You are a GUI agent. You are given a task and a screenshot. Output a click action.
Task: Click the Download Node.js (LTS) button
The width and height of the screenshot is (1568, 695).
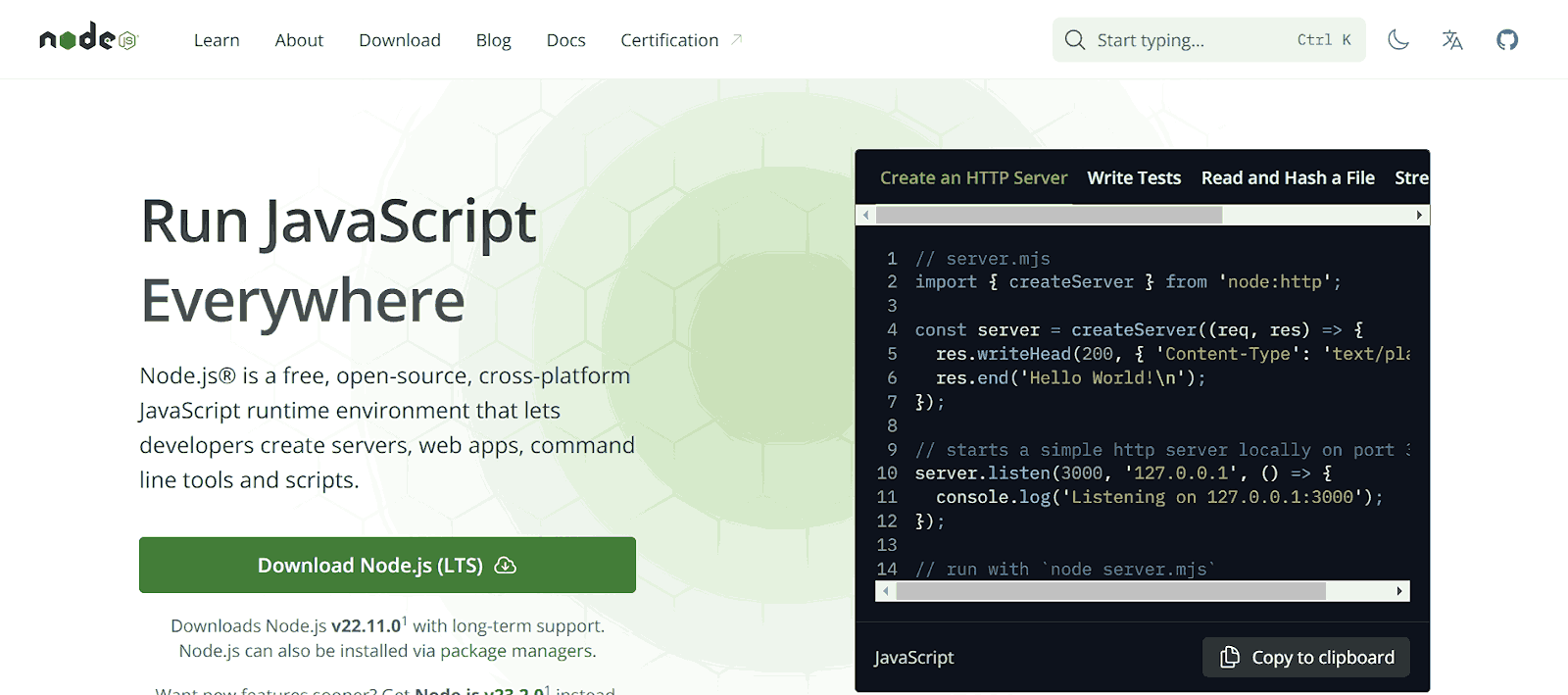387,565
